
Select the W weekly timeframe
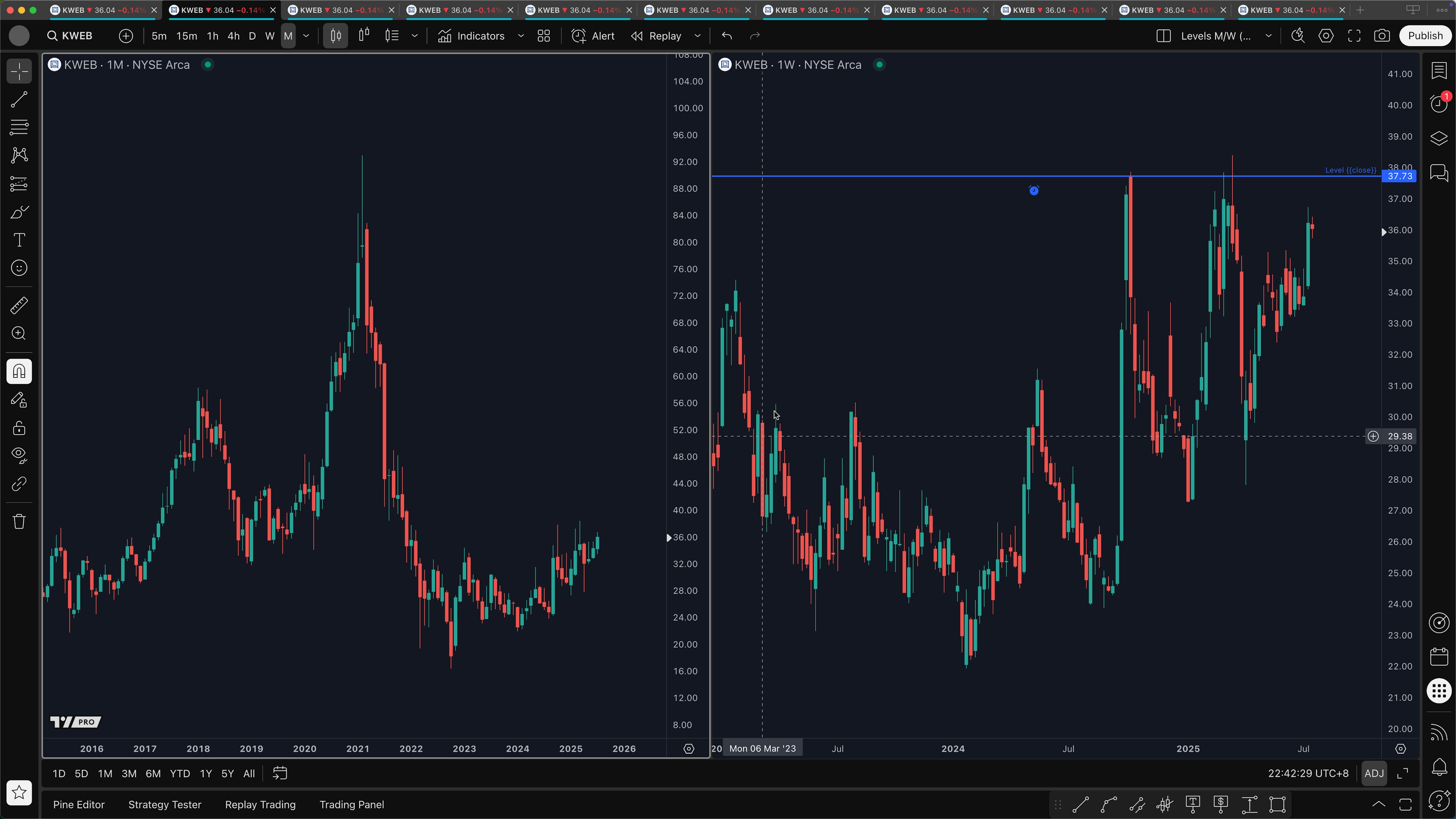[270, 36]
